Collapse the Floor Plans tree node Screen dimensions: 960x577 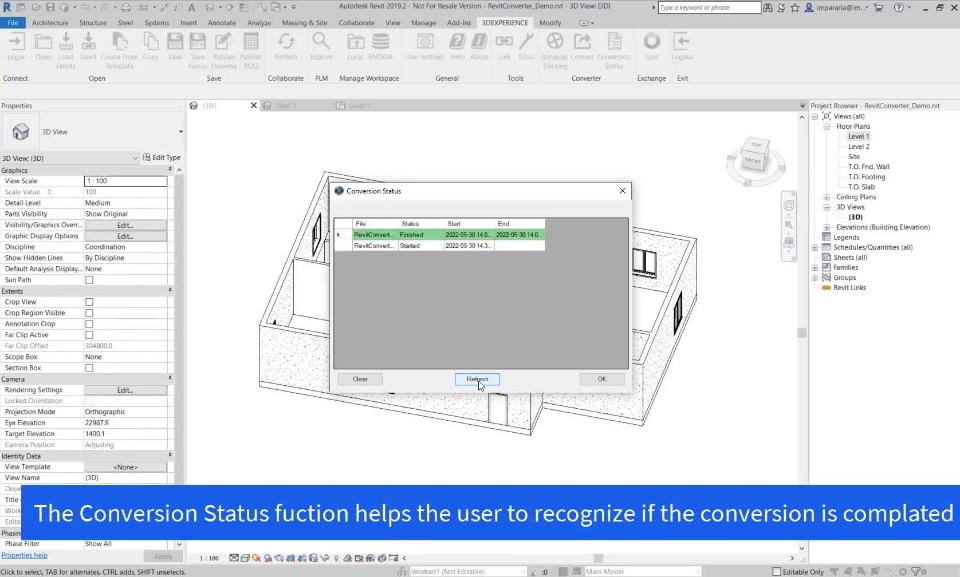[827, 127]
